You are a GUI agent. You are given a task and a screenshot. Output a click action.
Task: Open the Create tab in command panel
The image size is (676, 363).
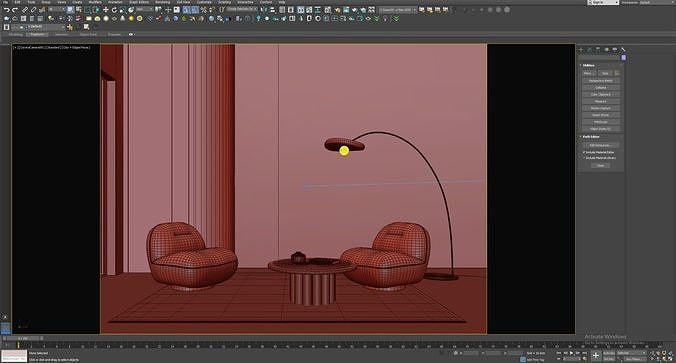tap(581, 49)
